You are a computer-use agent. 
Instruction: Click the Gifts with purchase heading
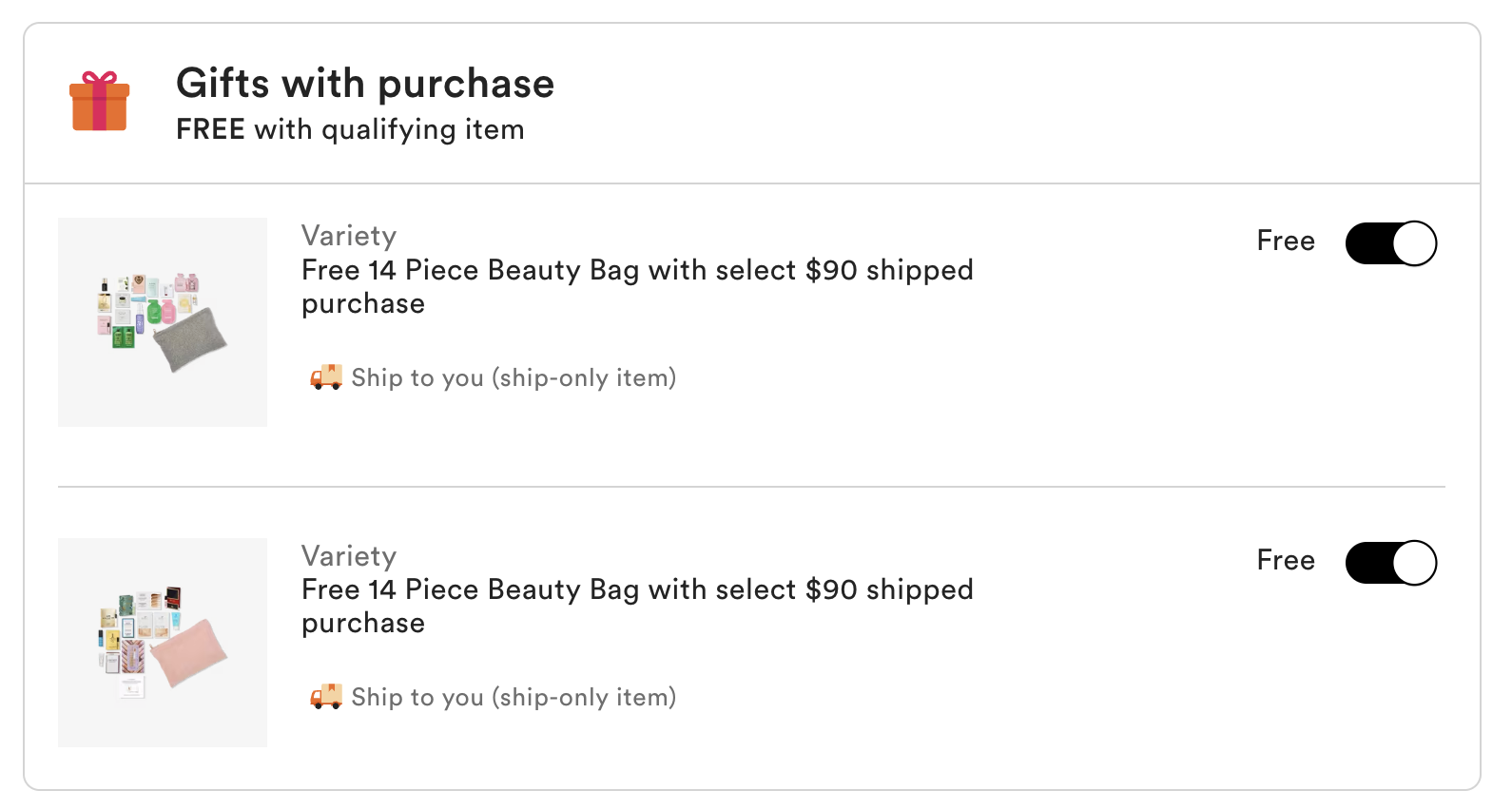(365, 84)
